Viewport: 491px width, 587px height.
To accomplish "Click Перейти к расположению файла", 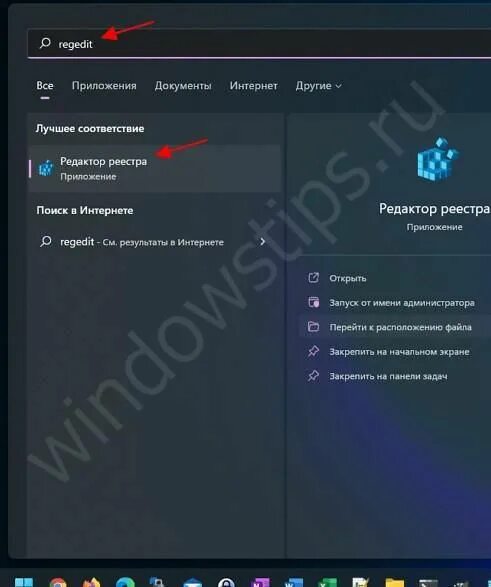I will point(400,327).
